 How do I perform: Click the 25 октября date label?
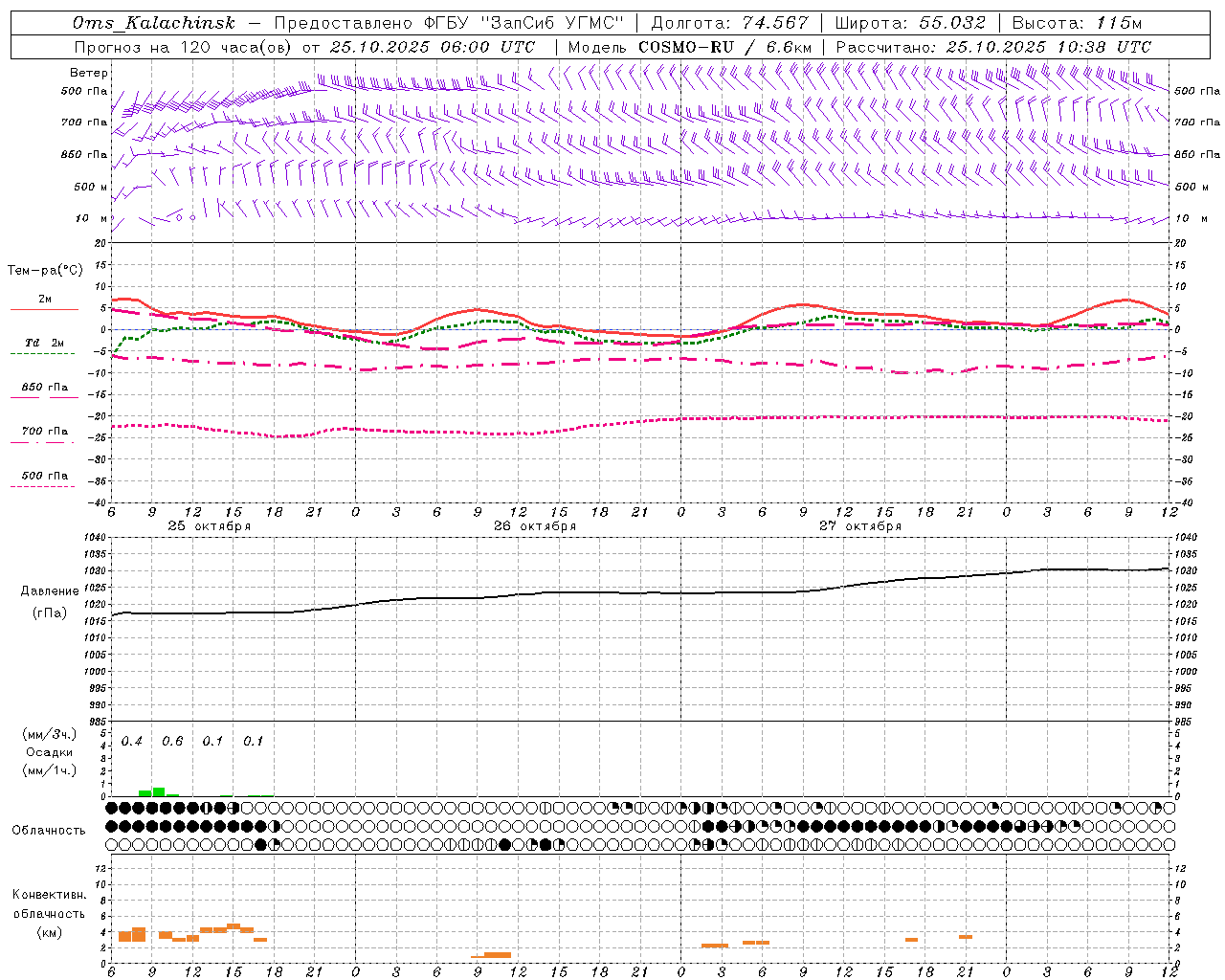(x=210, y=526)
